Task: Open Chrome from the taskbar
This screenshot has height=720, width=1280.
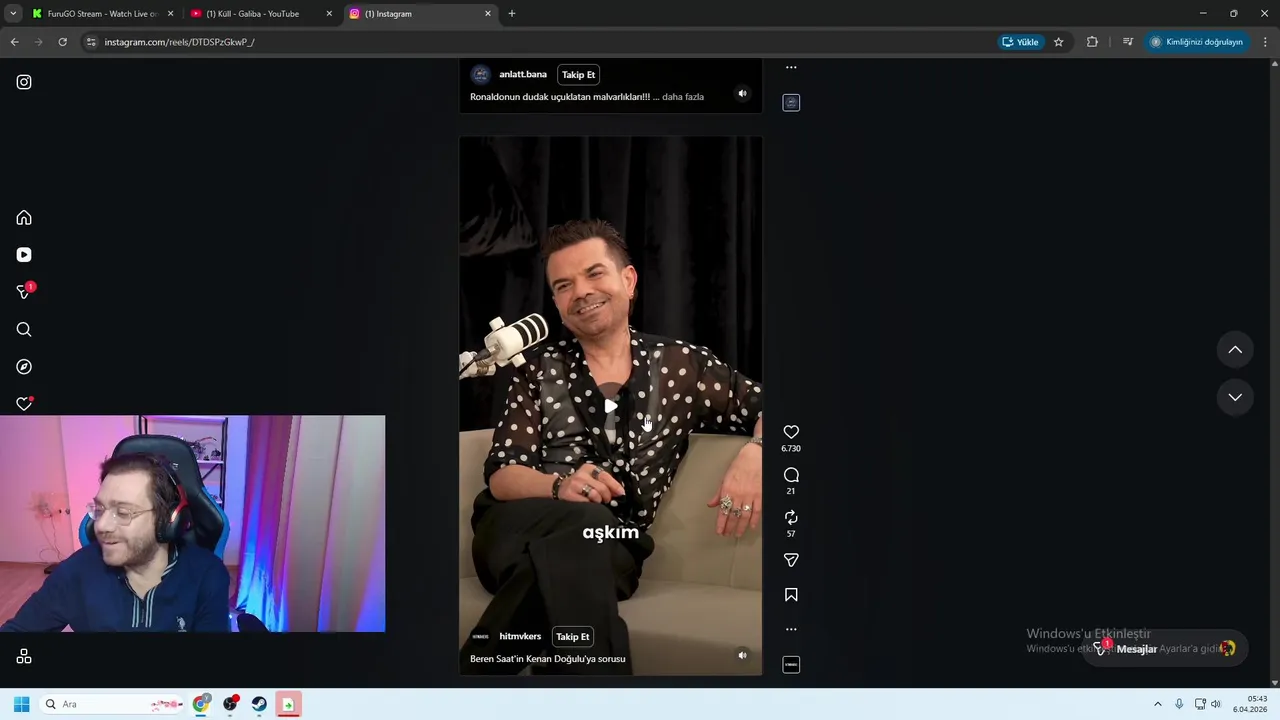Action: [x=201, y=704]
